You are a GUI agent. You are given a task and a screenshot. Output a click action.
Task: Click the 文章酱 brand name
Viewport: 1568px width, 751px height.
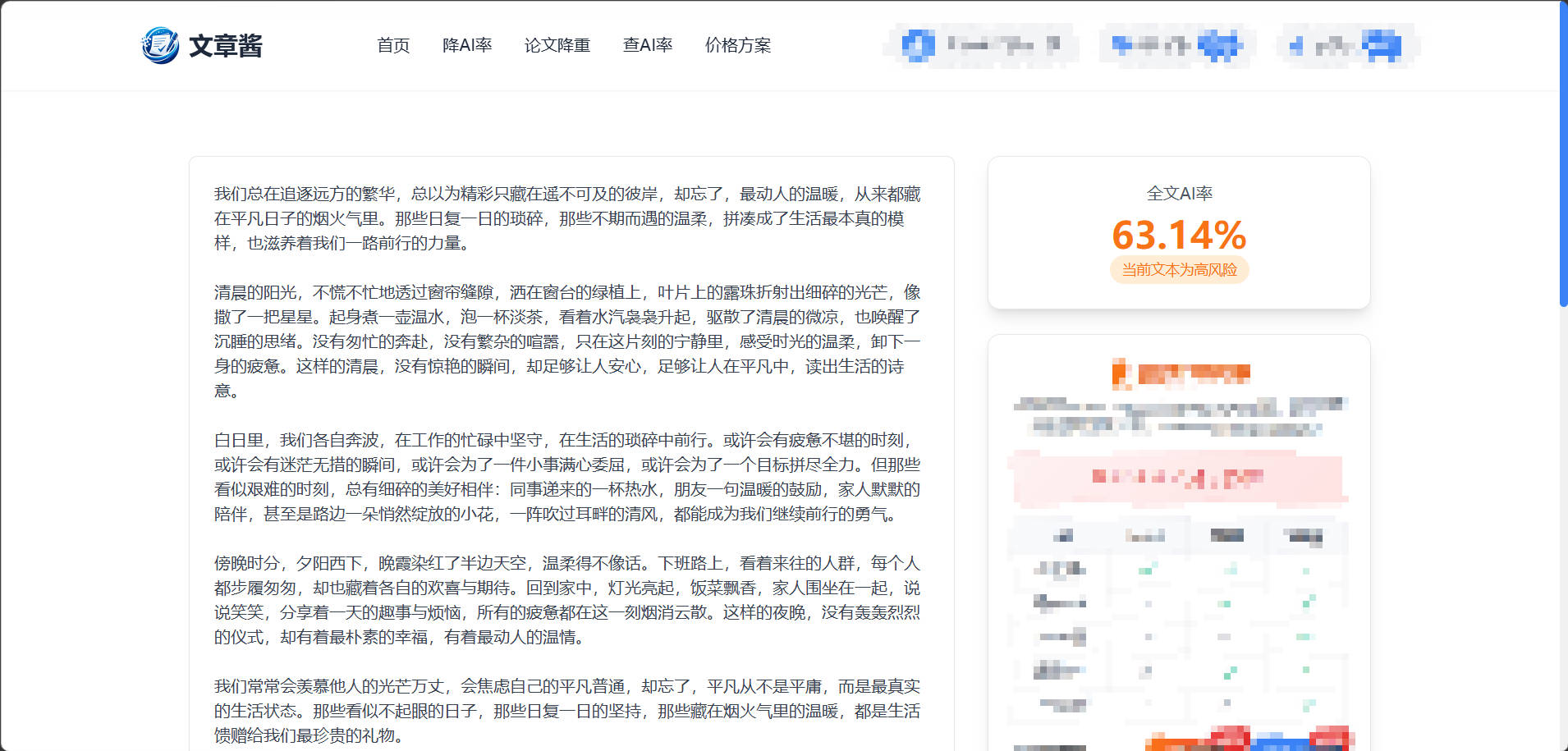(x=226, y=46)
